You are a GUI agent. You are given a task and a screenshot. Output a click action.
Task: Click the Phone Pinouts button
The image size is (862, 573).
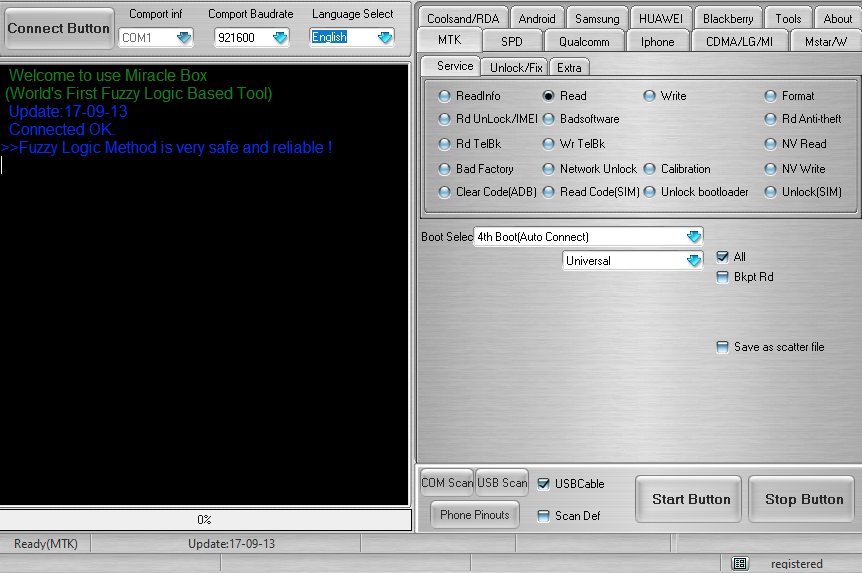click(475, 515)
